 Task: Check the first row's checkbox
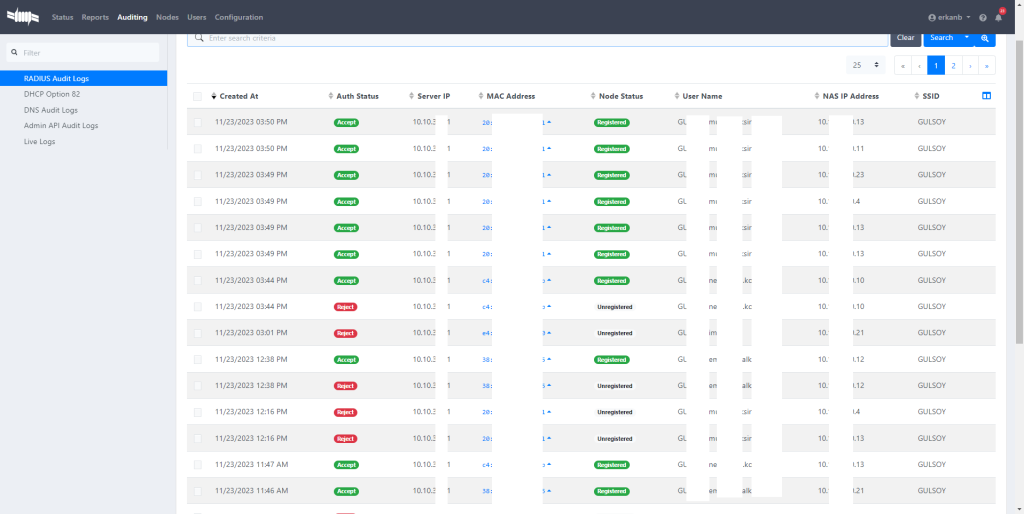click(x=197, y=122)
